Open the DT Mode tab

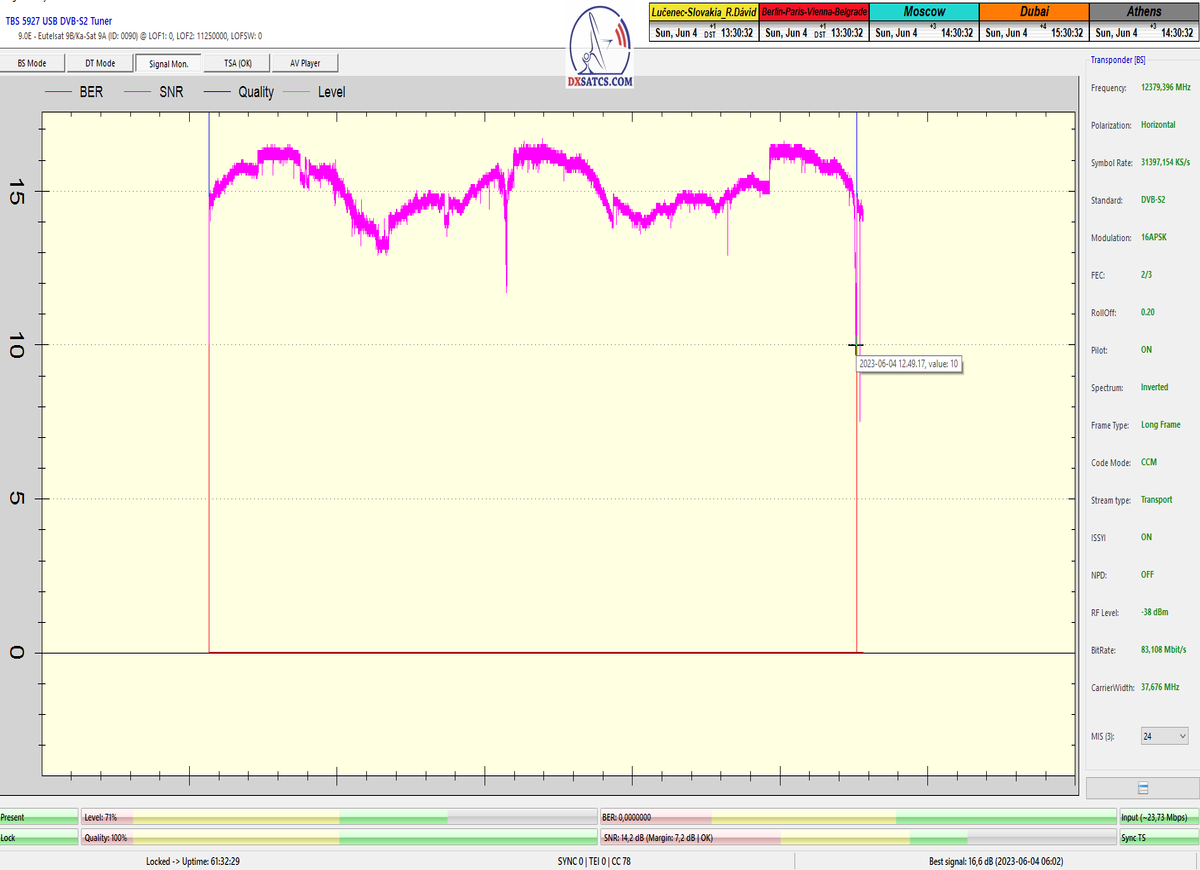99,63
